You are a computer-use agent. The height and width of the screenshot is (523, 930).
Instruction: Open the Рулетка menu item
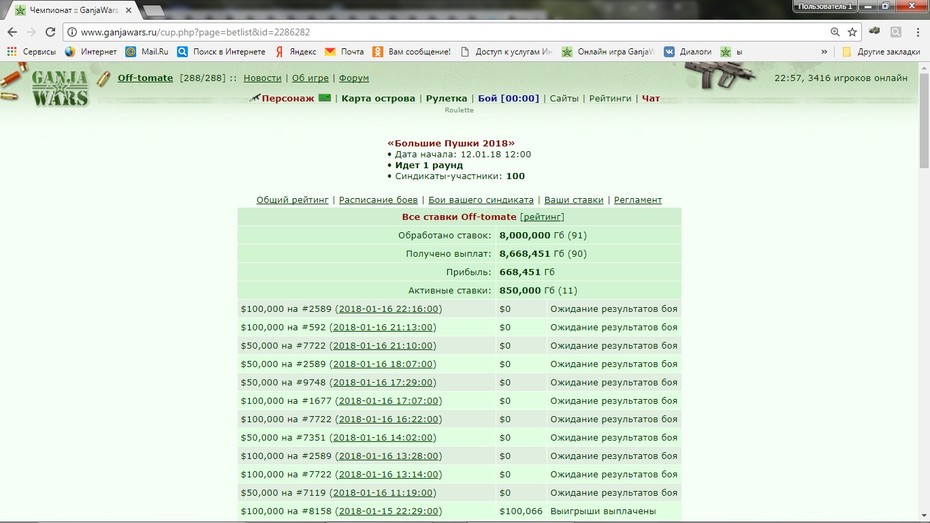click(447, 98)
